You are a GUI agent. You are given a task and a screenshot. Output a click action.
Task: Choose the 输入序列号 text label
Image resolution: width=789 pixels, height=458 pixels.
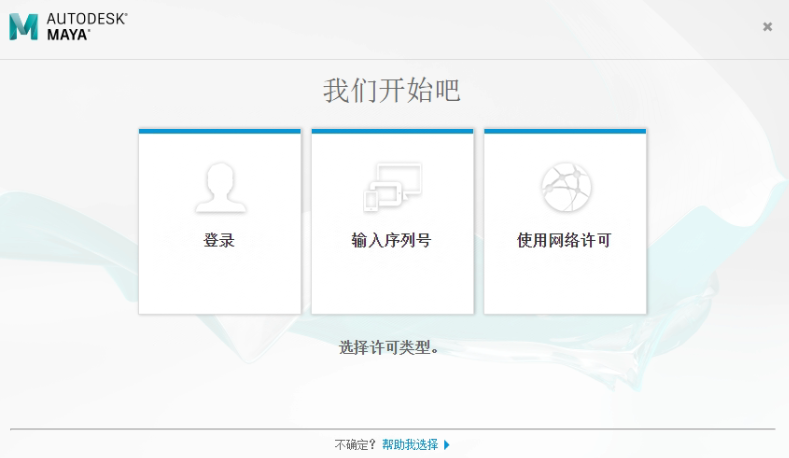coord(391,241)
